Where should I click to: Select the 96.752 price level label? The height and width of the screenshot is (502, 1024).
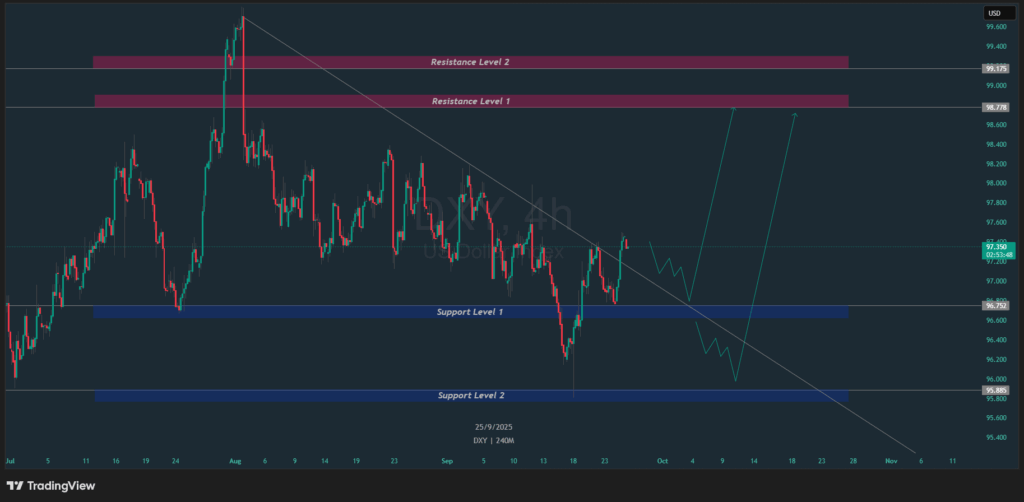point(994,306)
